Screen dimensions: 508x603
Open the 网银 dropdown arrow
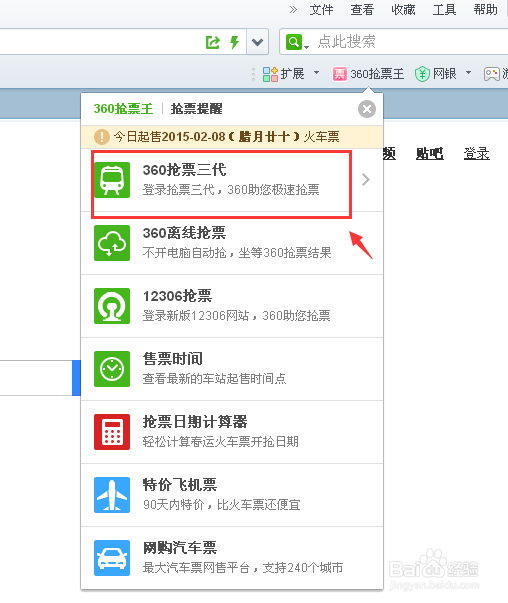468,73
